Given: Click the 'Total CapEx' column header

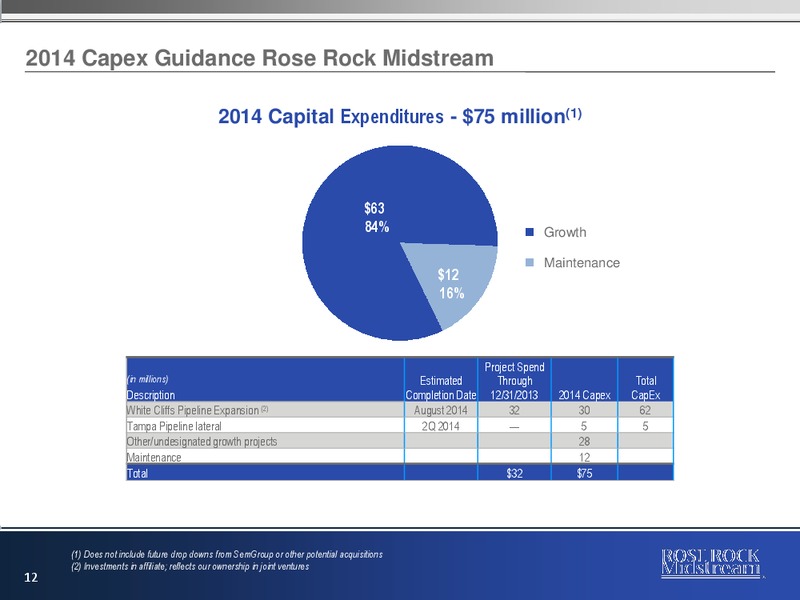Looking at the screenshot, I should point(645,388).
